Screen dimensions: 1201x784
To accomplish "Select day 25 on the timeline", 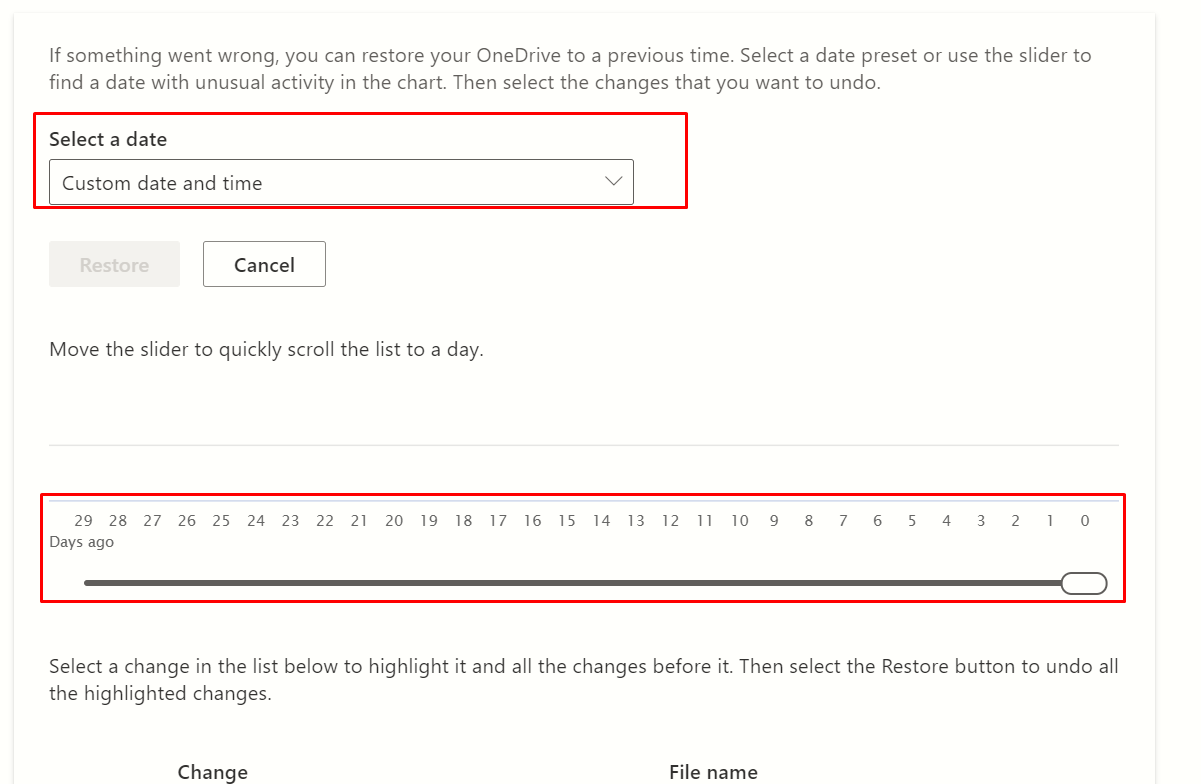I will pos(221,520).
